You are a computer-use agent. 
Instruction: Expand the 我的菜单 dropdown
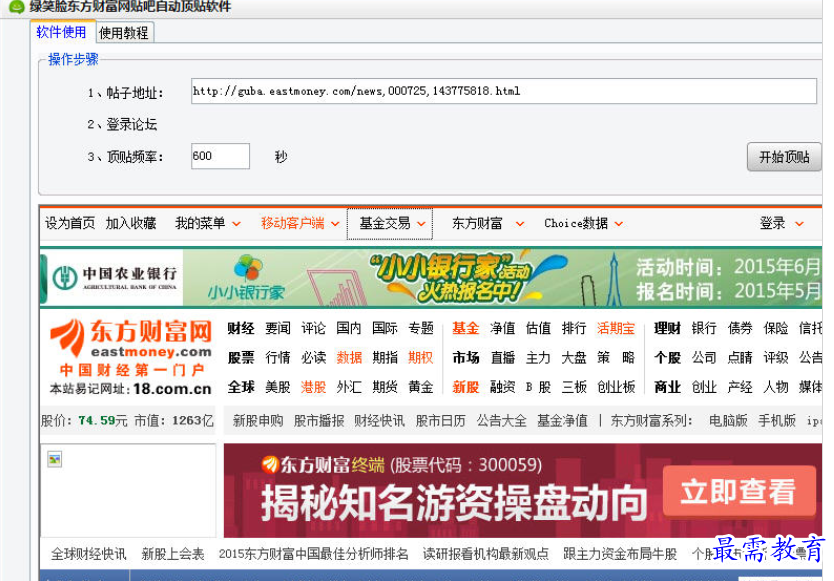point(208,223)
